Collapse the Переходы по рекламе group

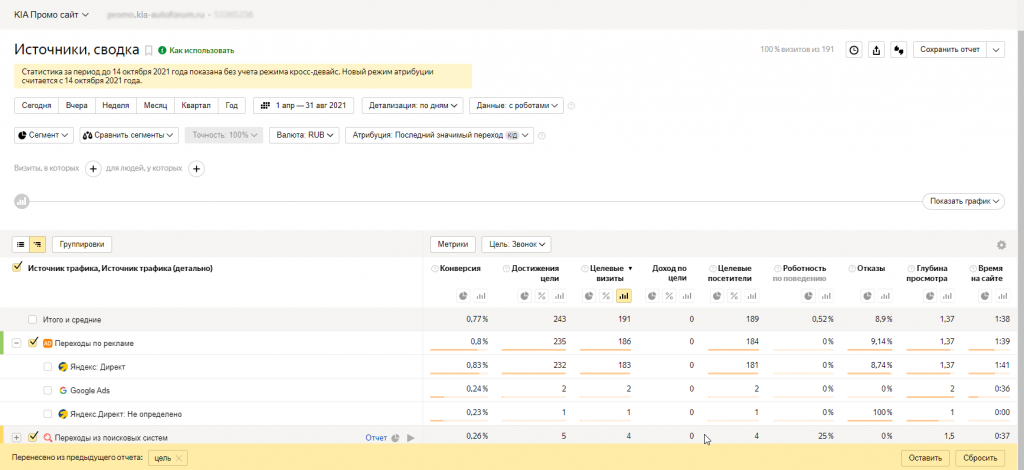click(x=17, y=343)
